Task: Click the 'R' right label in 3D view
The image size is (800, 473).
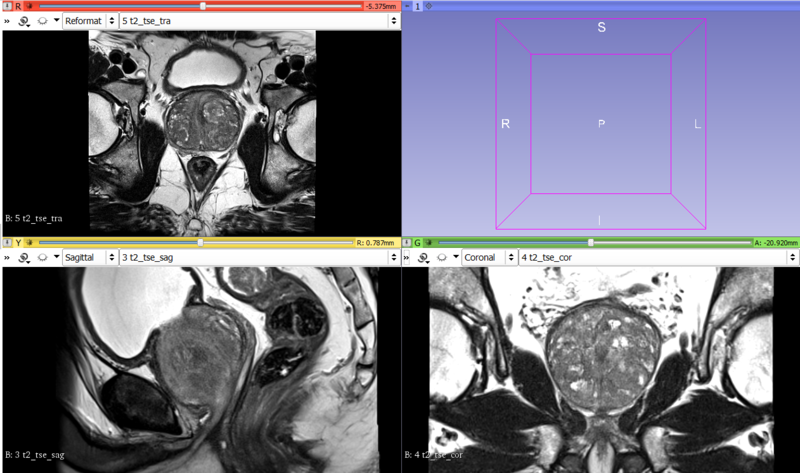Action: click(506, 123)
